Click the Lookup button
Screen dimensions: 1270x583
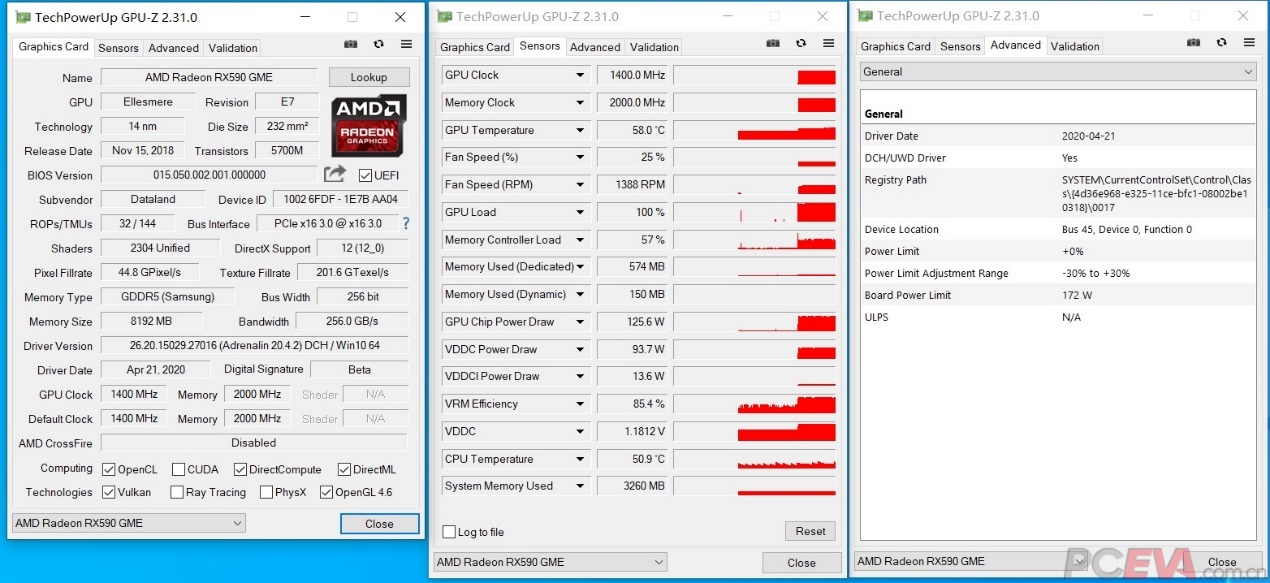[x=369, y=76]
